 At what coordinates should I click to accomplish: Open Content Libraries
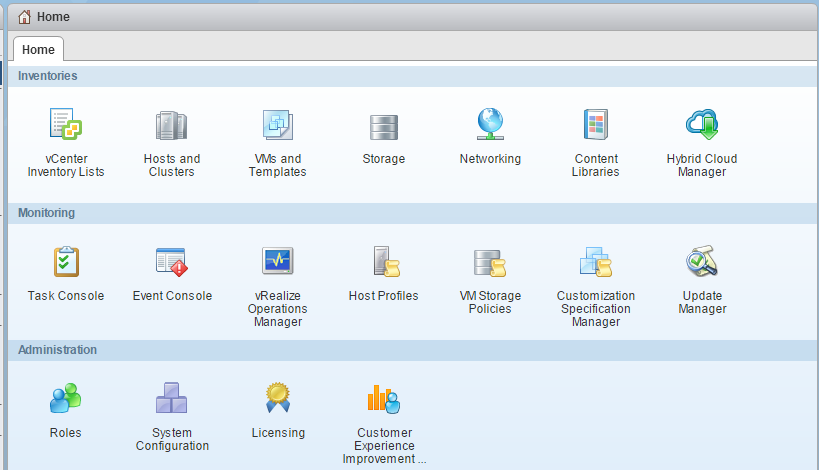596,125
